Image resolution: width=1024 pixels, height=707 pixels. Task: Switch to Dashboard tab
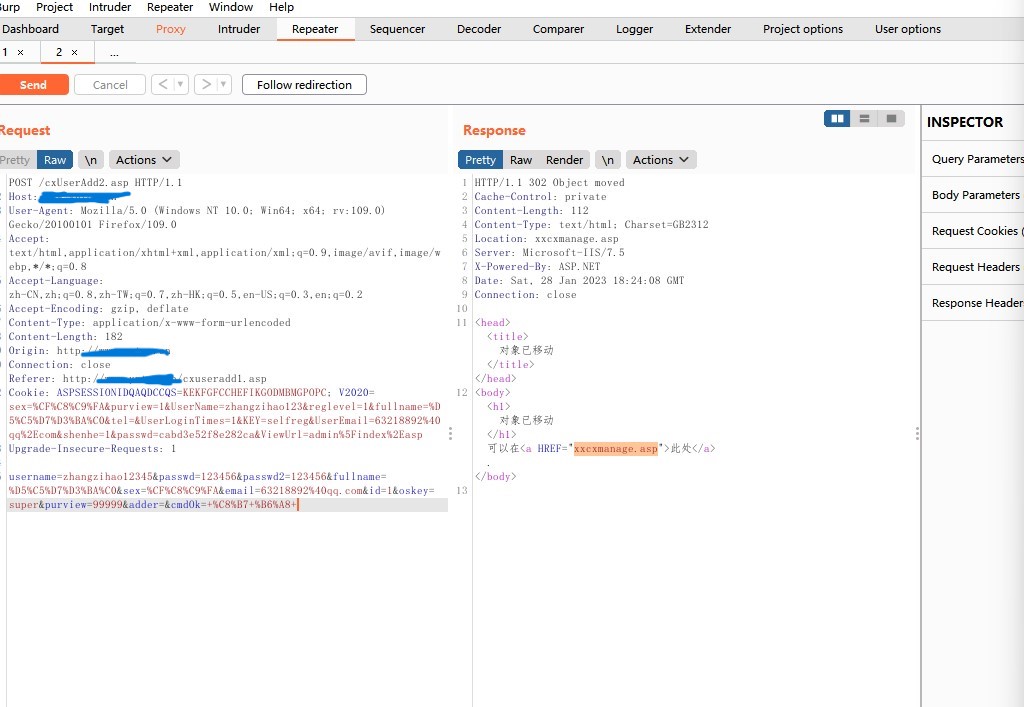[x=30, y=29]
